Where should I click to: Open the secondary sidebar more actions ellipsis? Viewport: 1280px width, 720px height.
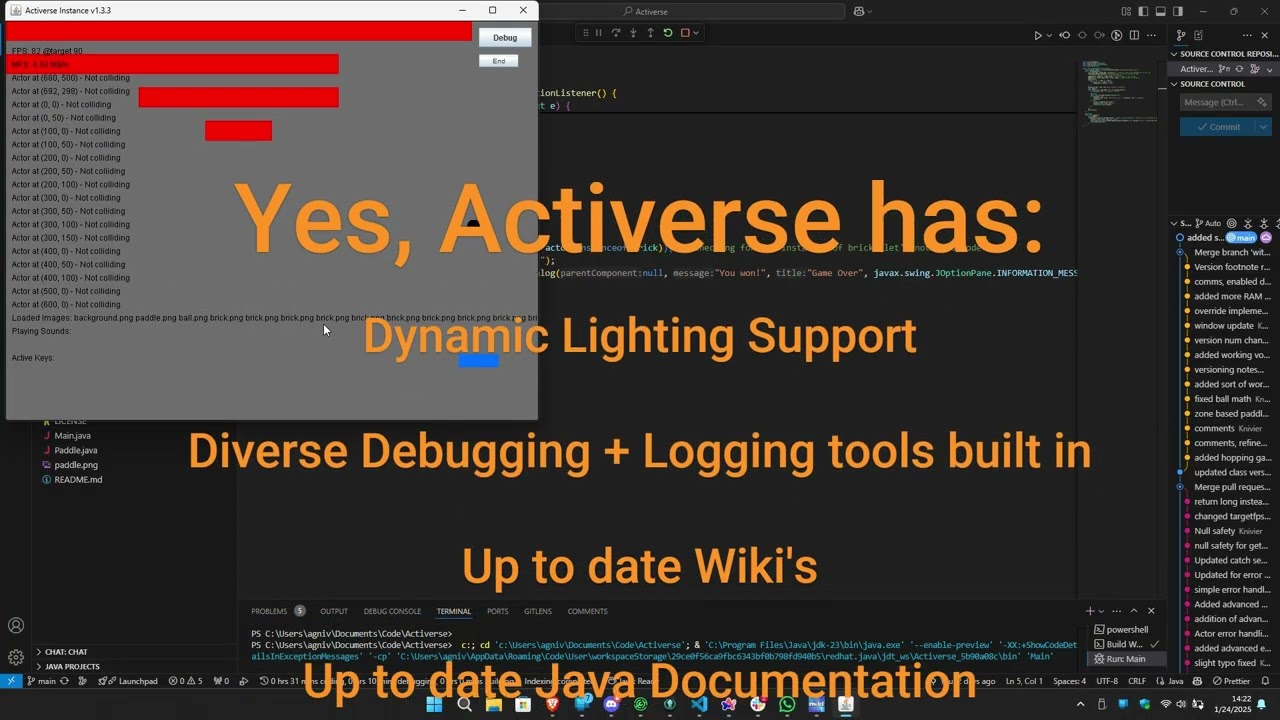click(x=1245, y=35)
